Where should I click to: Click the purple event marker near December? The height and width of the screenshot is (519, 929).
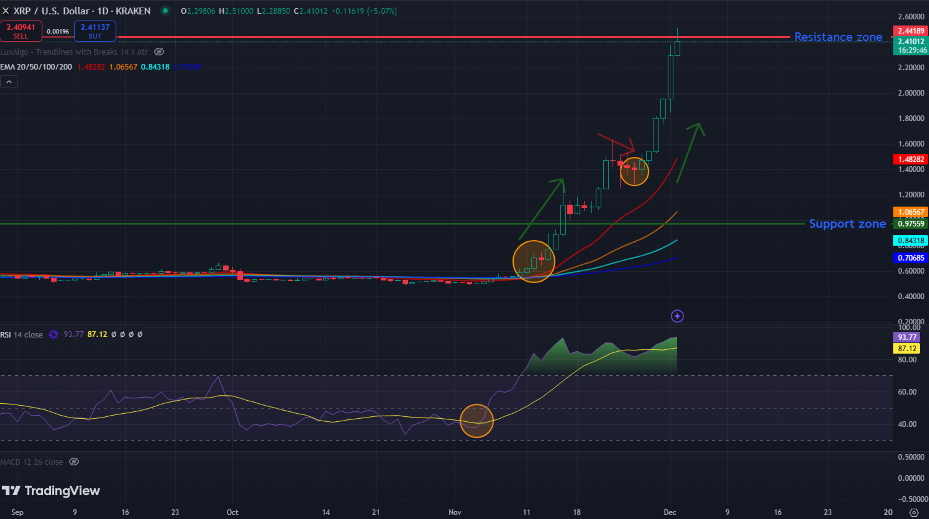click(x=677, y=316)
